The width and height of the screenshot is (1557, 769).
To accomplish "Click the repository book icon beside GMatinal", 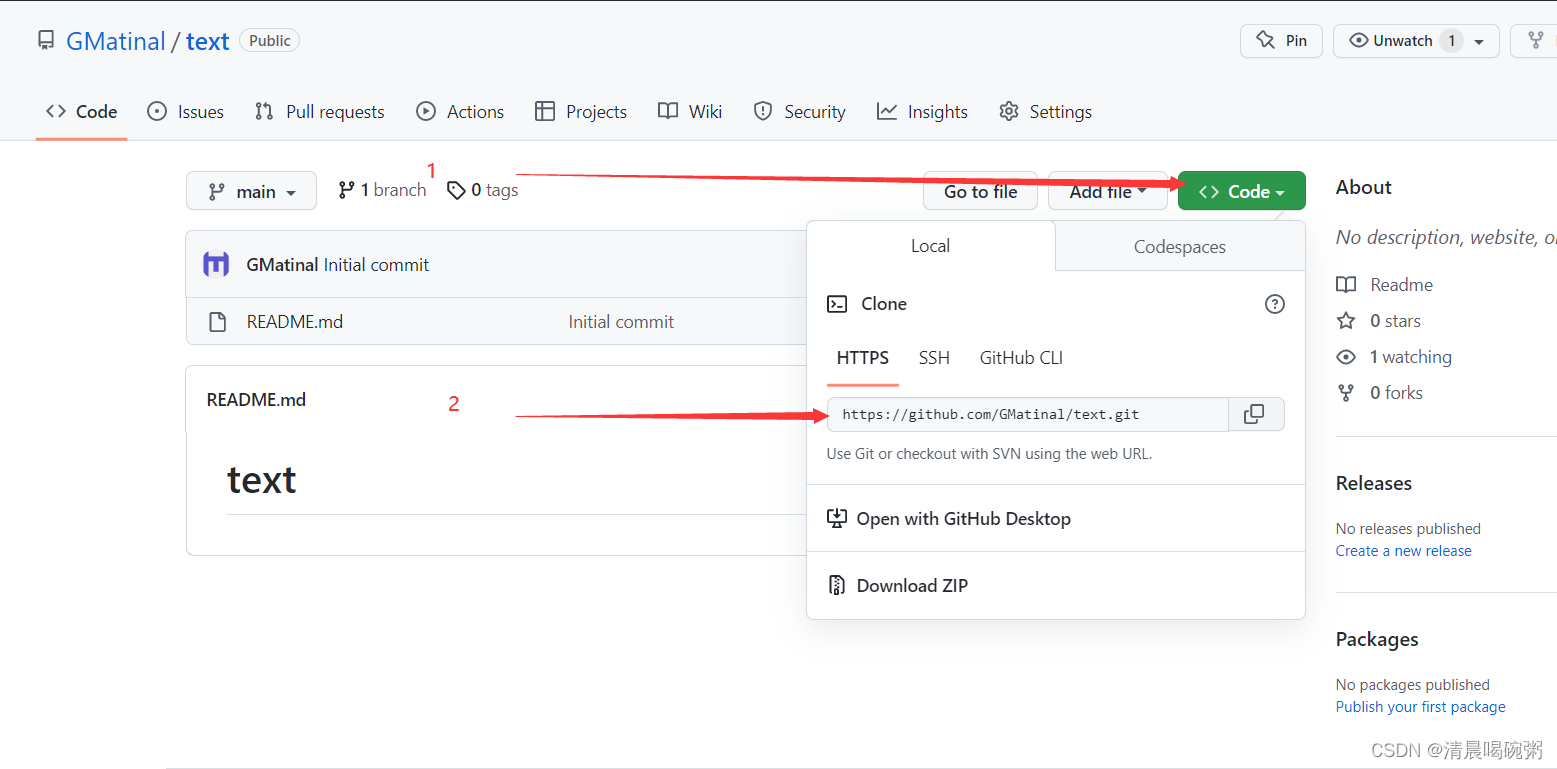I will click(45, 40).
